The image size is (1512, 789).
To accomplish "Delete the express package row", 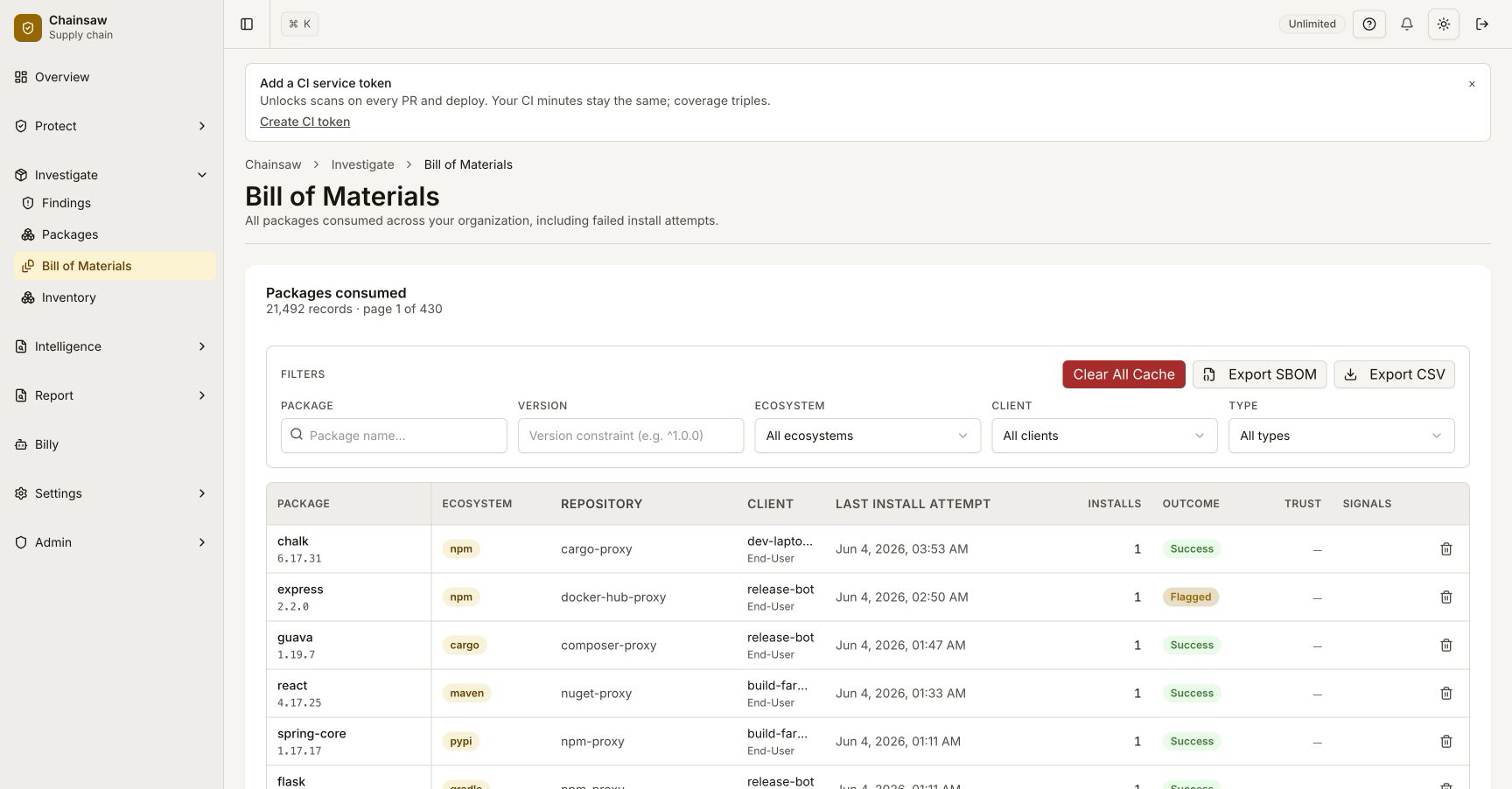I will pyautogui.click(x=1446, y=597).
